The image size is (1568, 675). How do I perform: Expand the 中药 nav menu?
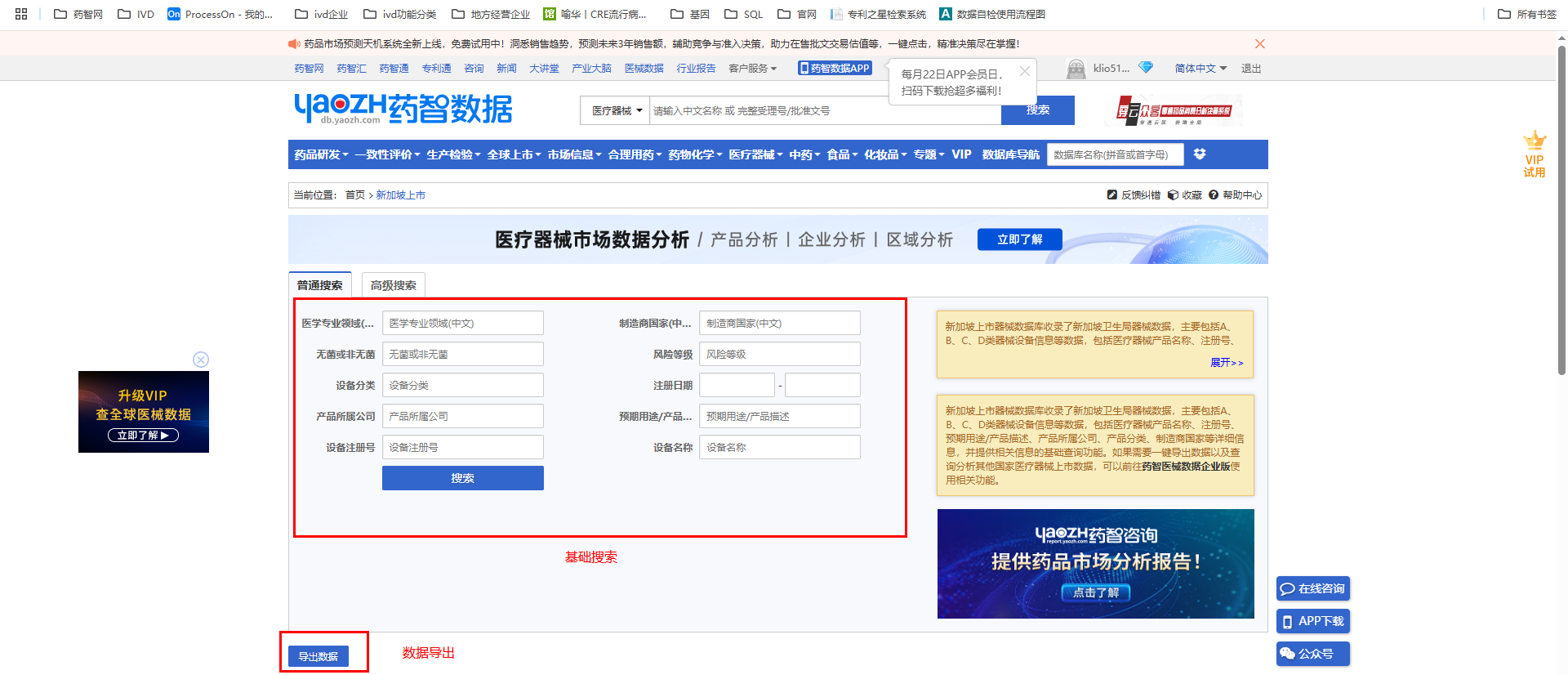[804, 154]
